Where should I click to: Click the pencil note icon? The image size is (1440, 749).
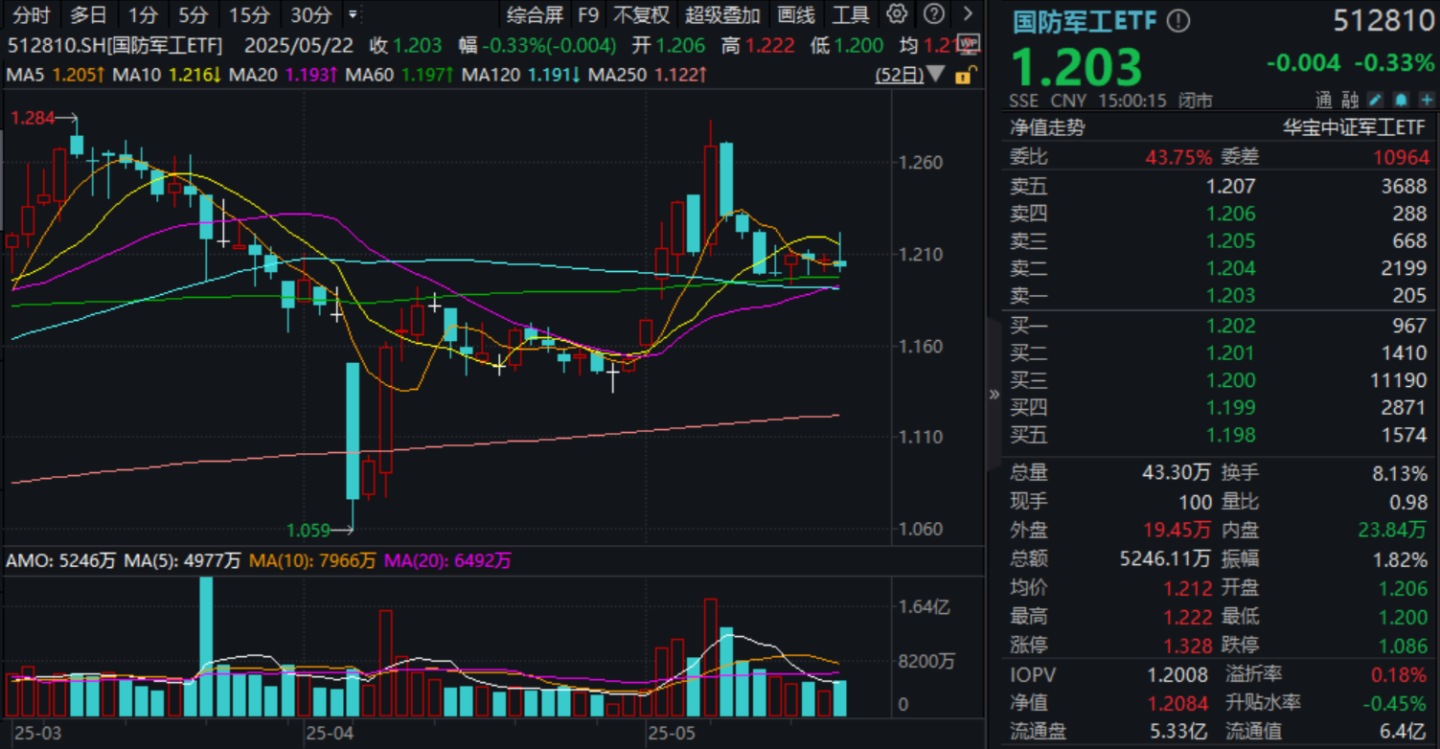click(x=1375, y=100)
